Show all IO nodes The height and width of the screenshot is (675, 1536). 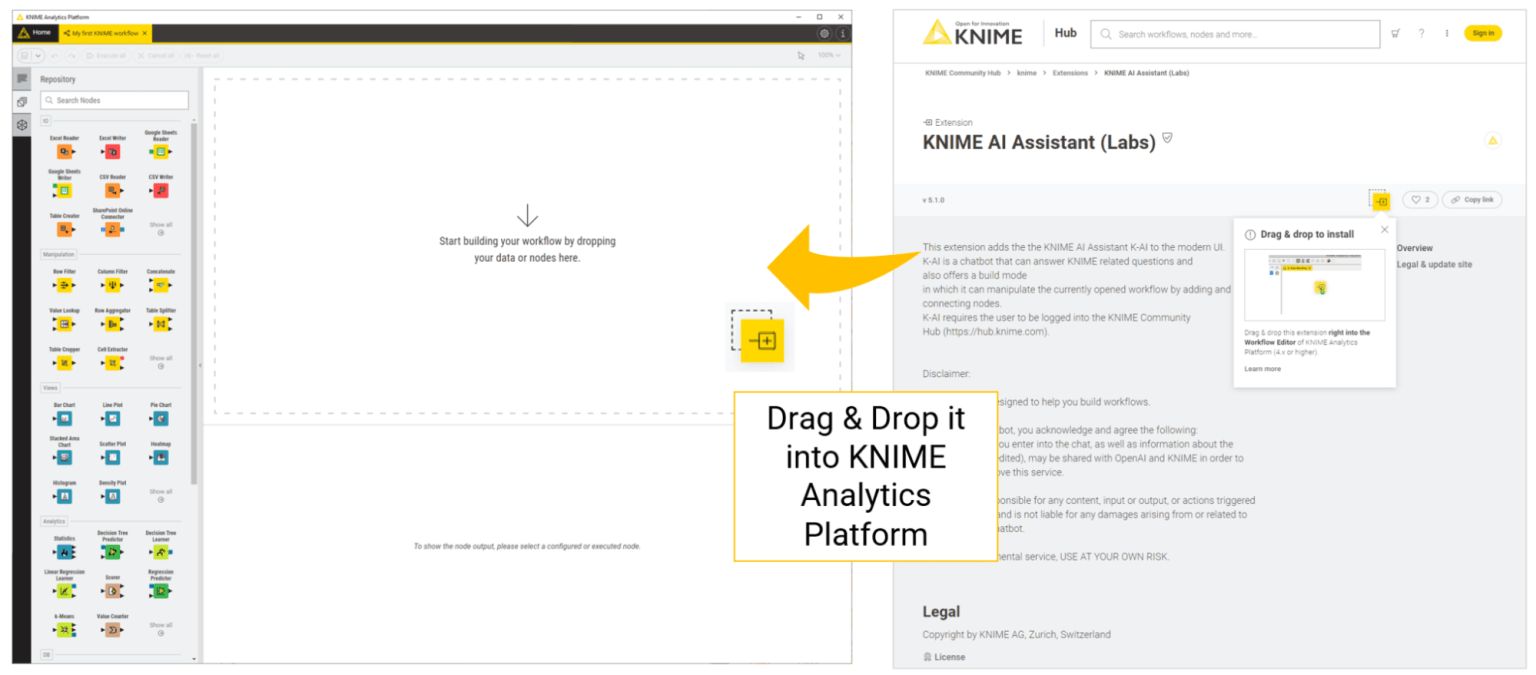pyautogui.click(x=160, y=228)
